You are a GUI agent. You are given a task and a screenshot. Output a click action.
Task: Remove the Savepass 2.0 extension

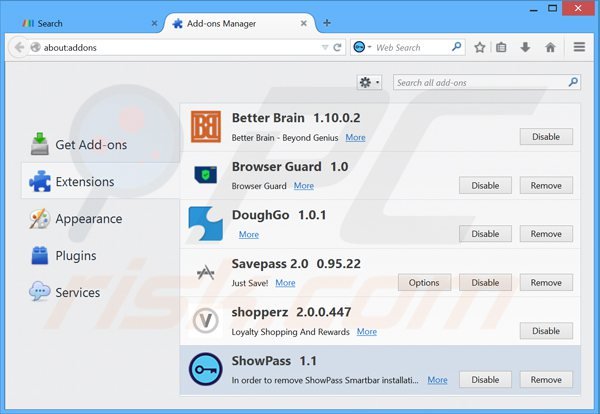click(x=546, y=282)
